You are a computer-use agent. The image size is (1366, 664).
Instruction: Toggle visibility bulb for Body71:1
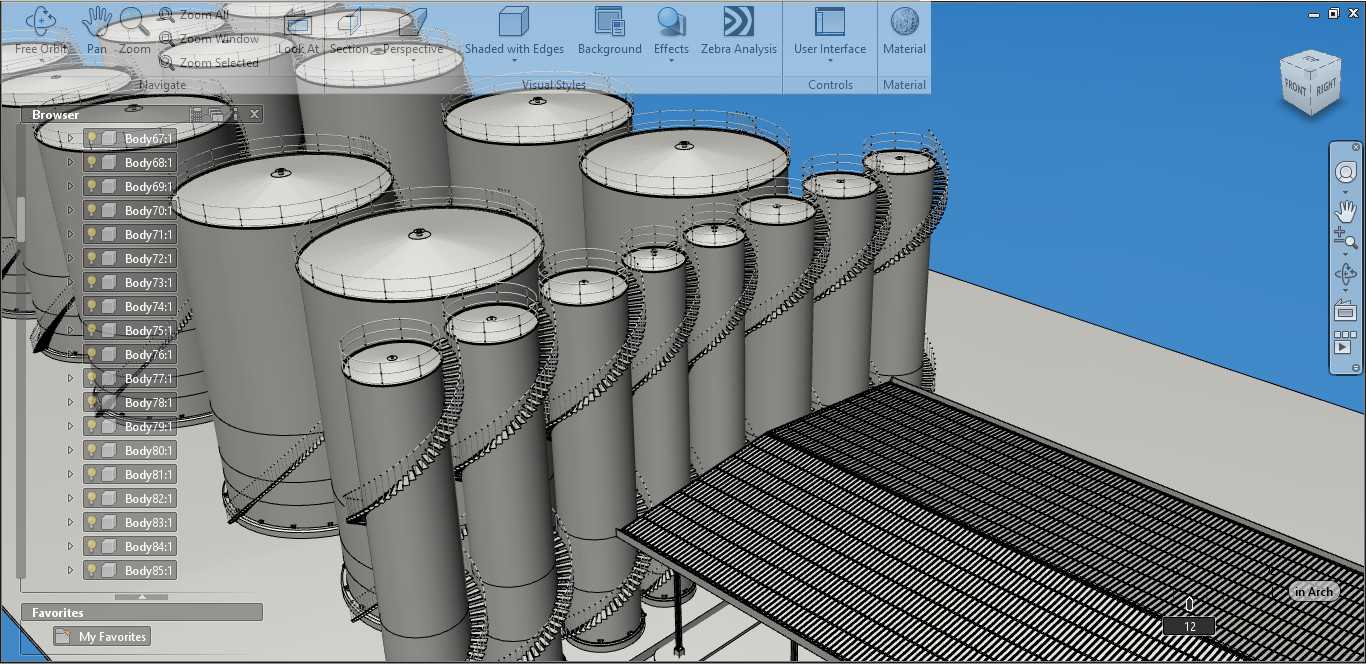coord(91,234)
